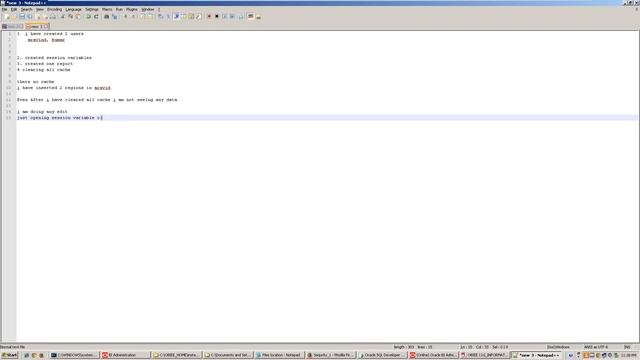Screen dimensions: 640x360
Task: Open the View menu
Action: coord(40,9)
